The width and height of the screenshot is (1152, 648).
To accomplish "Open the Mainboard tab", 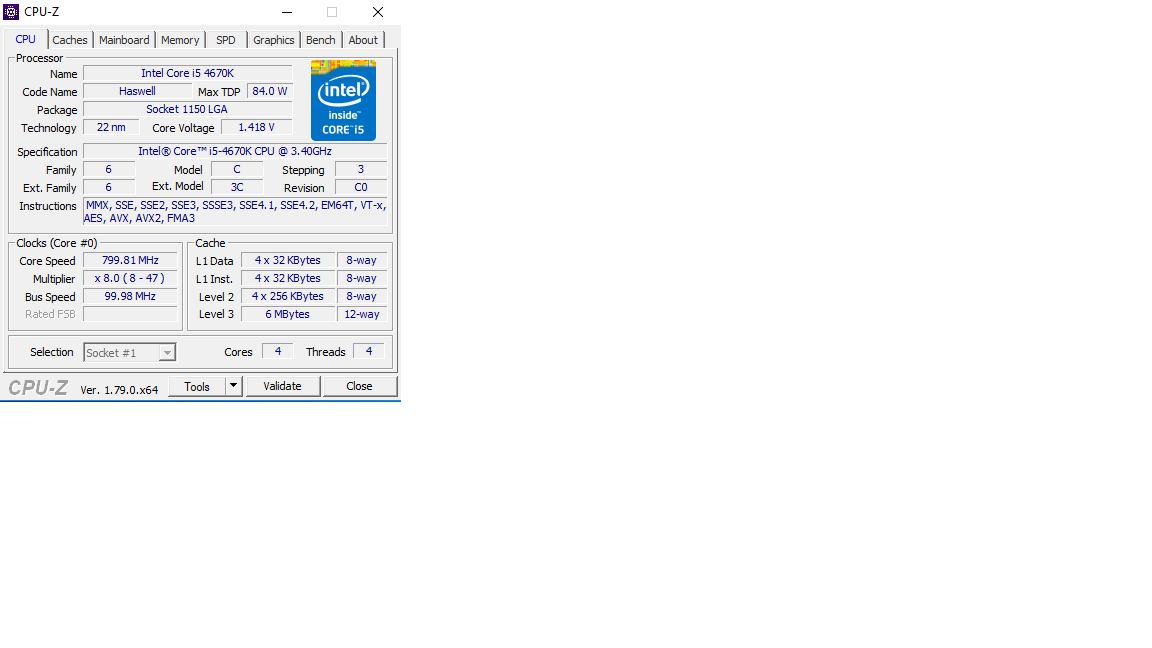I will pos(124,40).
